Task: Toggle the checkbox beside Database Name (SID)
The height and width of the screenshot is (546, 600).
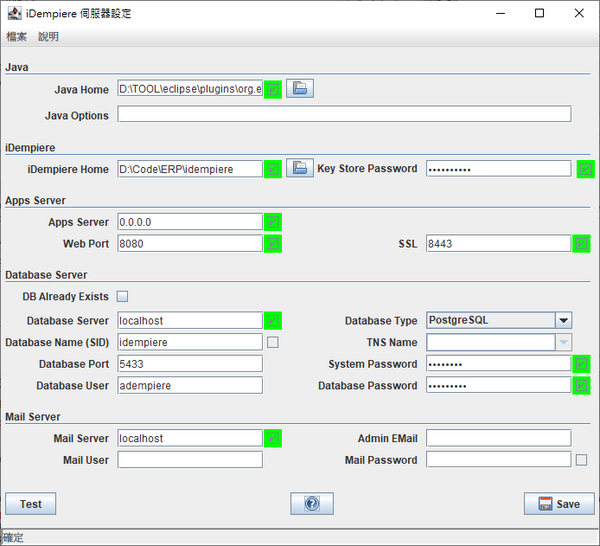Action: pos(272,342)
